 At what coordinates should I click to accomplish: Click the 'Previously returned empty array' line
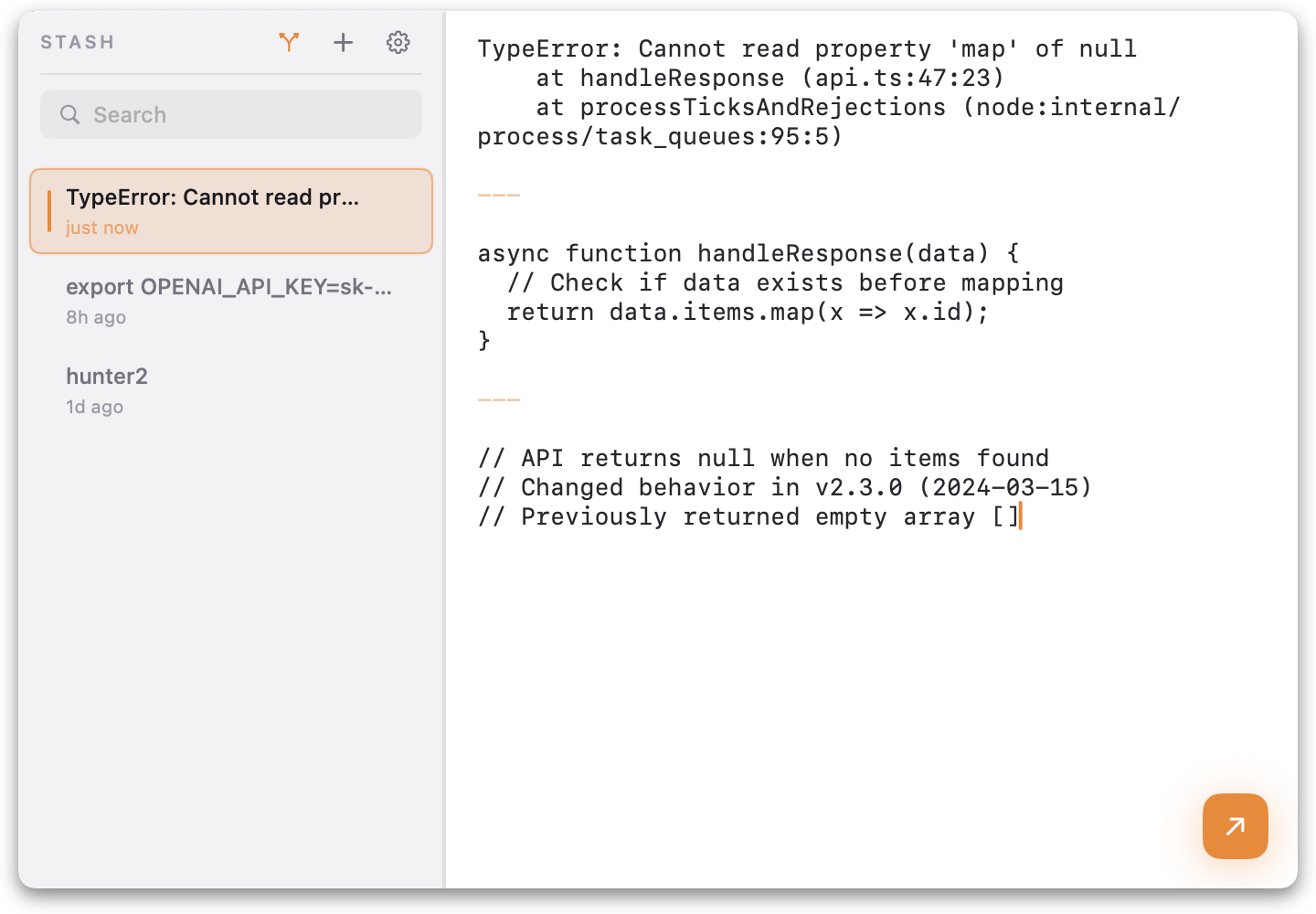click(748, 516)
